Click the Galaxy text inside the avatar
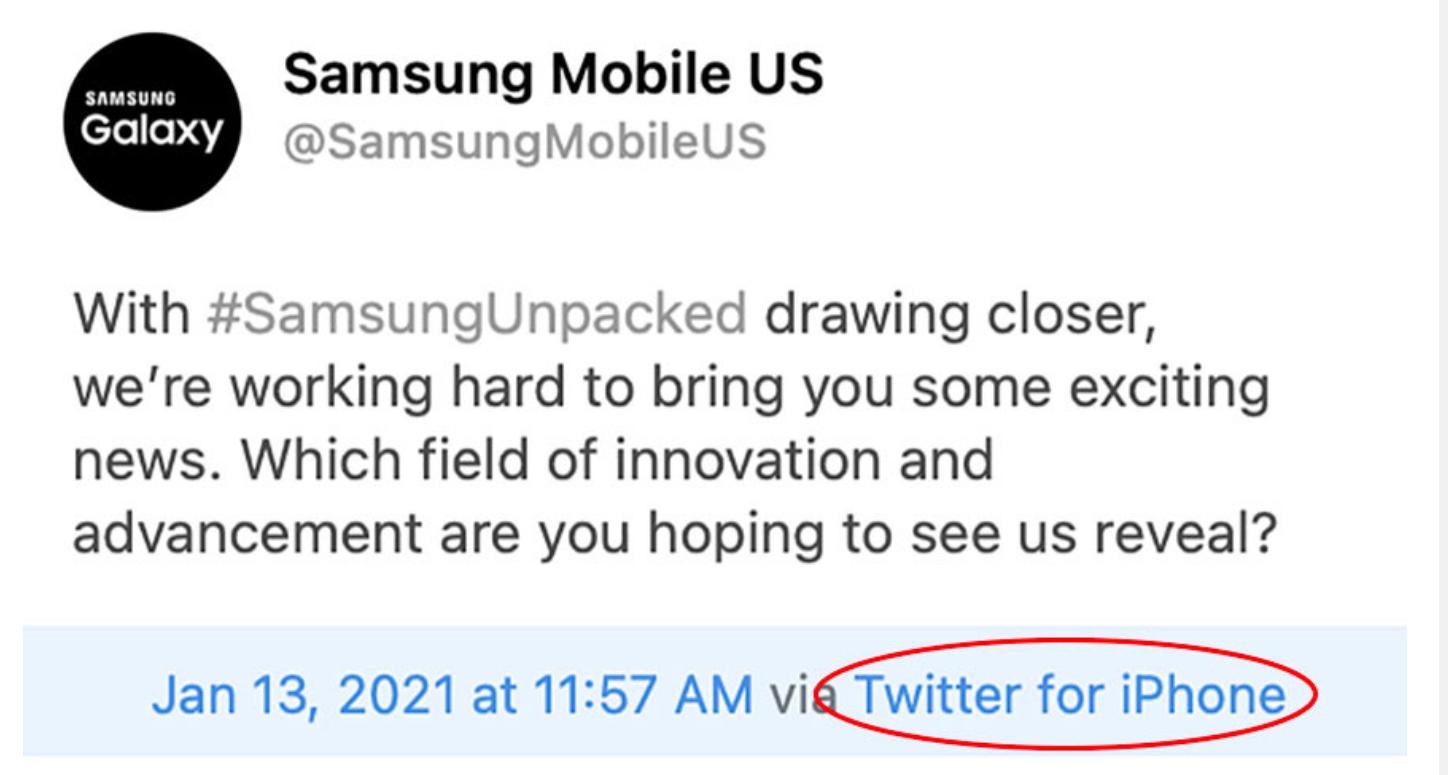 (151, 132)
